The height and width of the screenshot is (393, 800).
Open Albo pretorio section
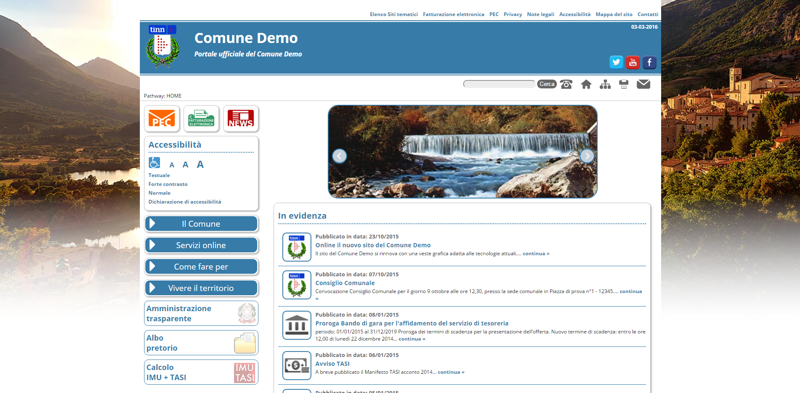[201, 343]
